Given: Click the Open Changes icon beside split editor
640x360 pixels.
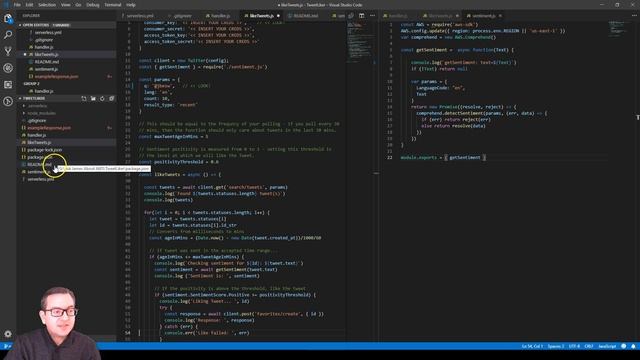Looking at the screenshot, I should click(351, 16).
